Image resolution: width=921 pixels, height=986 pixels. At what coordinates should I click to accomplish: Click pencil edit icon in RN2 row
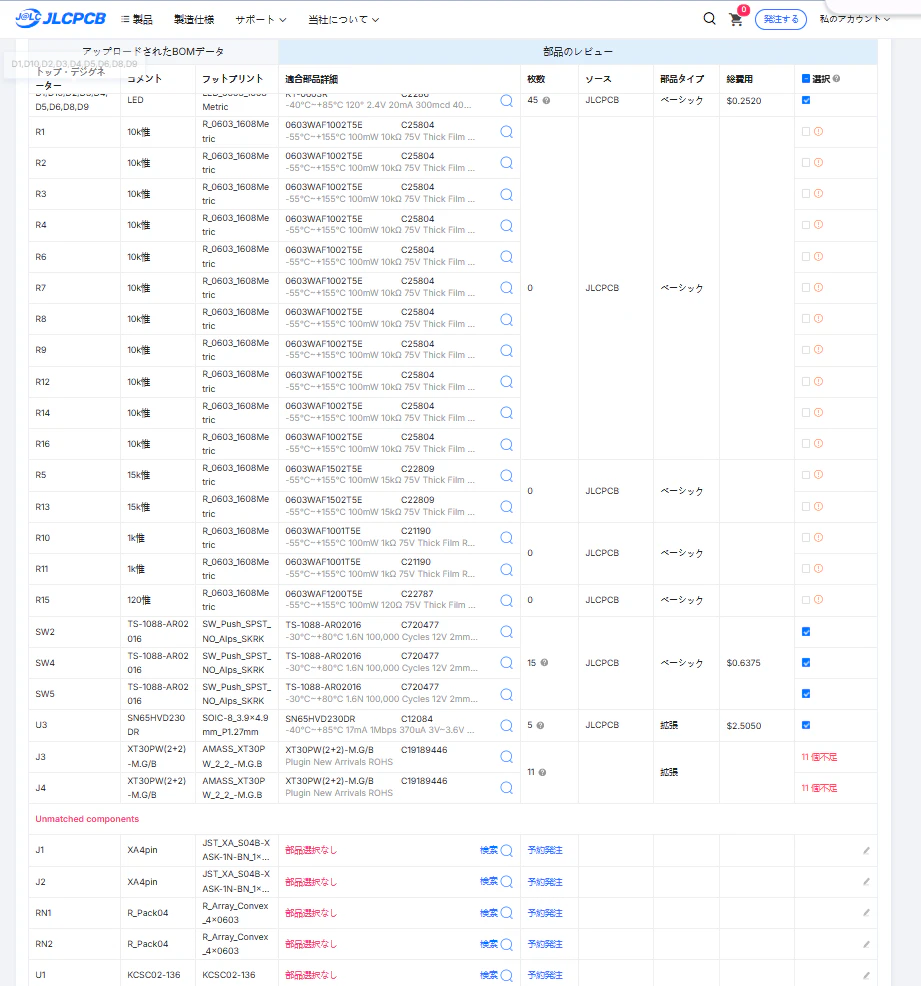pos(866,944)
